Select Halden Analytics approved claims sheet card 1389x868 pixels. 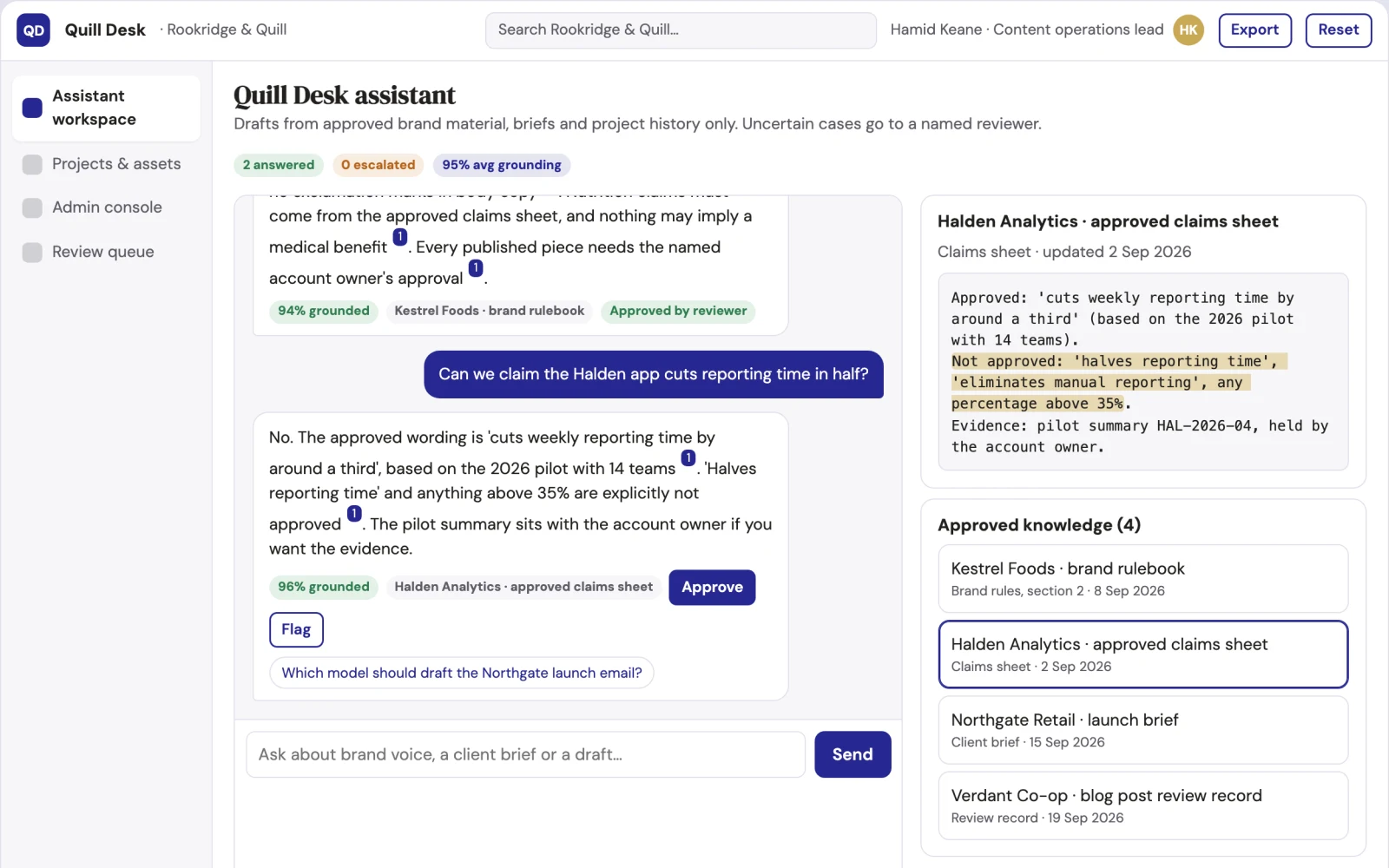click(1143, 654)
